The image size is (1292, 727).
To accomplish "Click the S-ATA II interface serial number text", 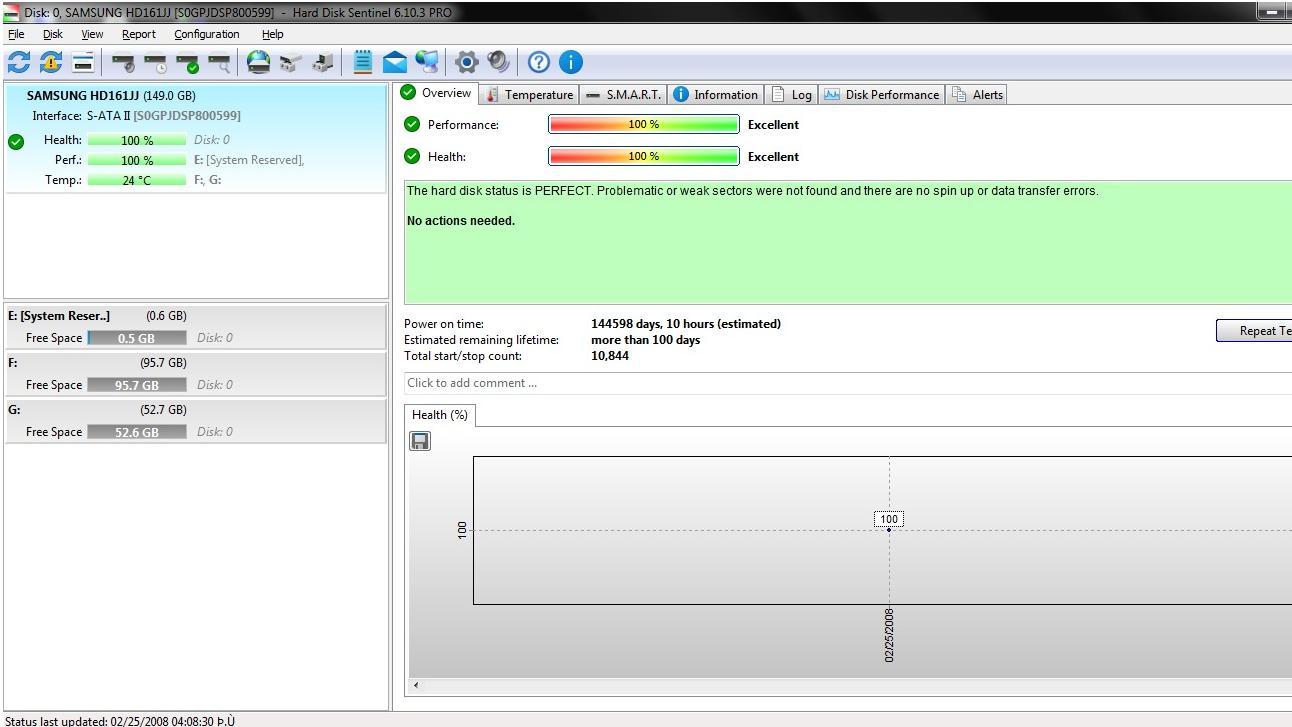I will pos(187,116).
